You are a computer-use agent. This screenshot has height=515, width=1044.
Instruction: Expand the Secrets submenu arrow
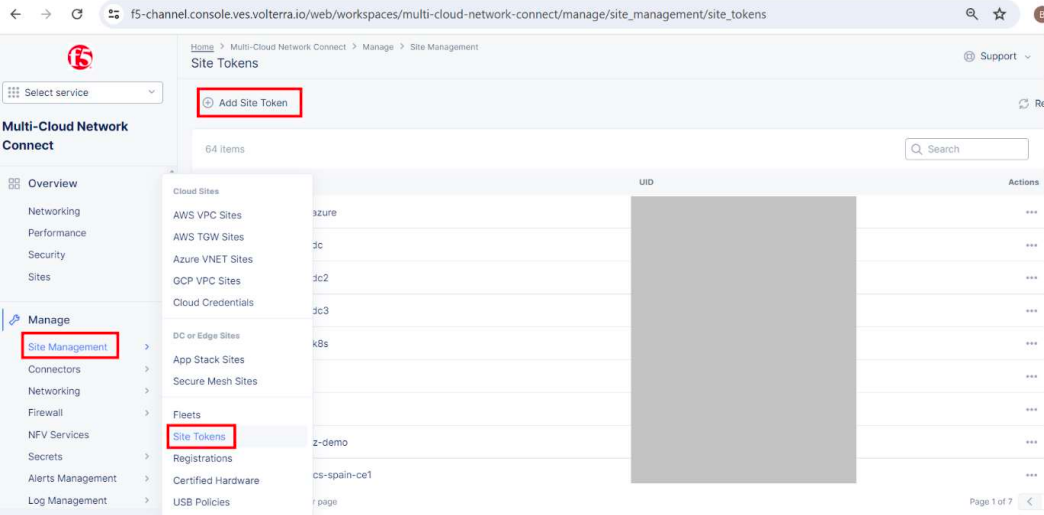146,457
